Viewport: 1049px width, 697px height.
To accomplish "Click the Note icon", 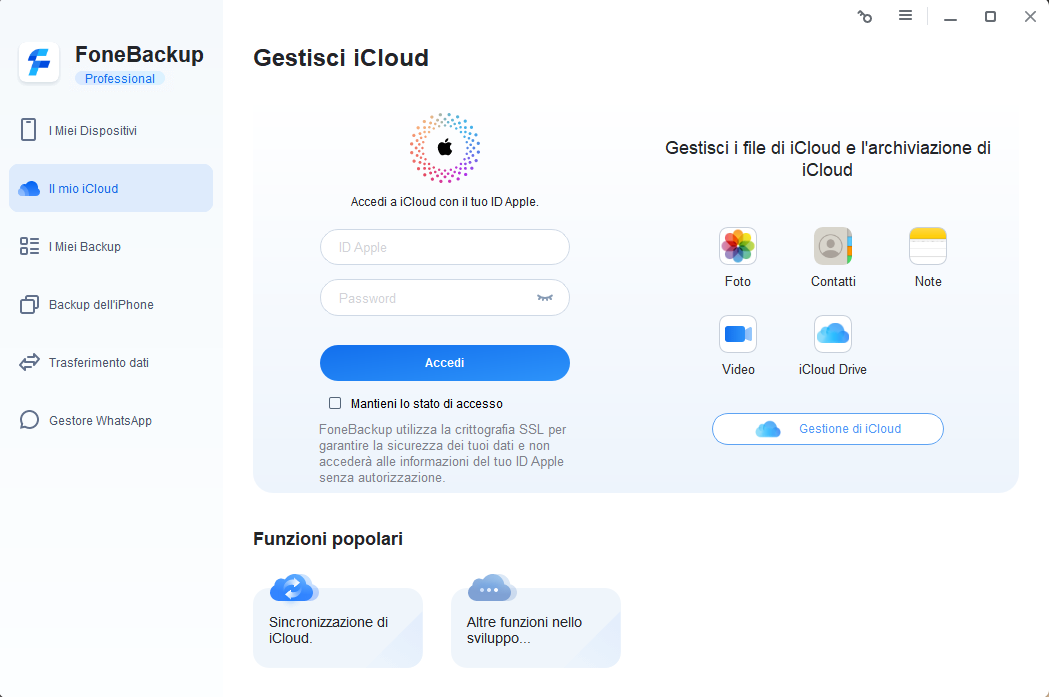I will click(928, 245).
